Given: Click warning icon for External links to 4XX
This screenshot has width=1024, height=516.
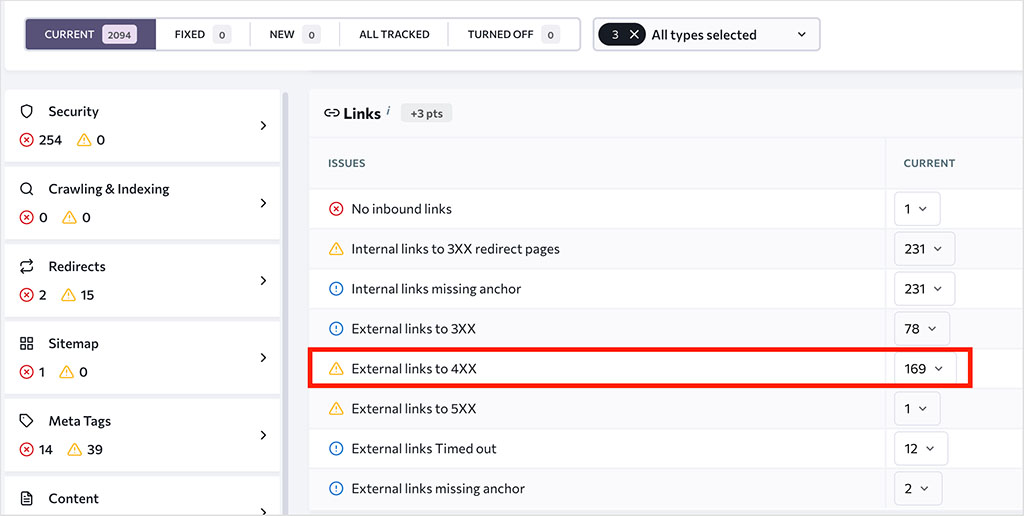Looking at the screenshot, I should click(x=336, y=369).
